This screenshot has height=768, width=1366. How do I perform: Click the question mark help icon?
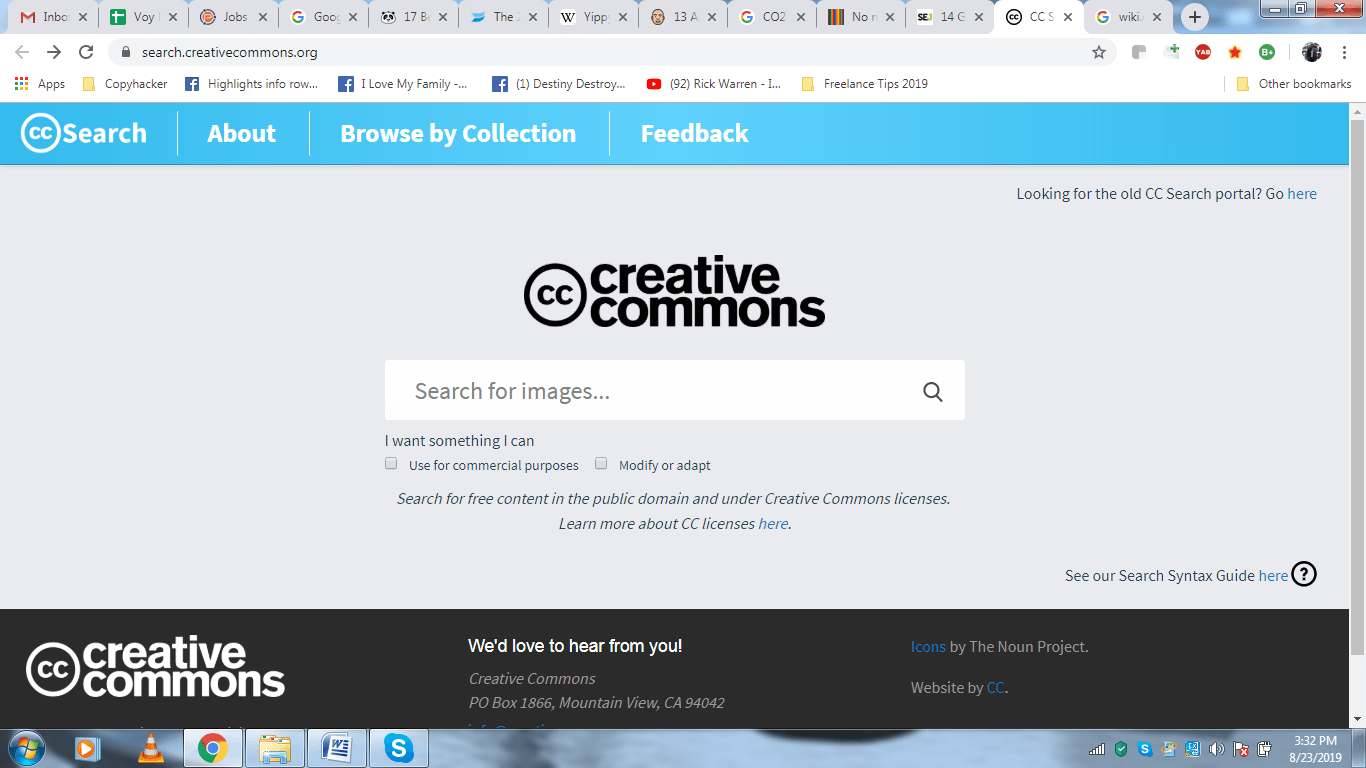(x=1304, y=574)
